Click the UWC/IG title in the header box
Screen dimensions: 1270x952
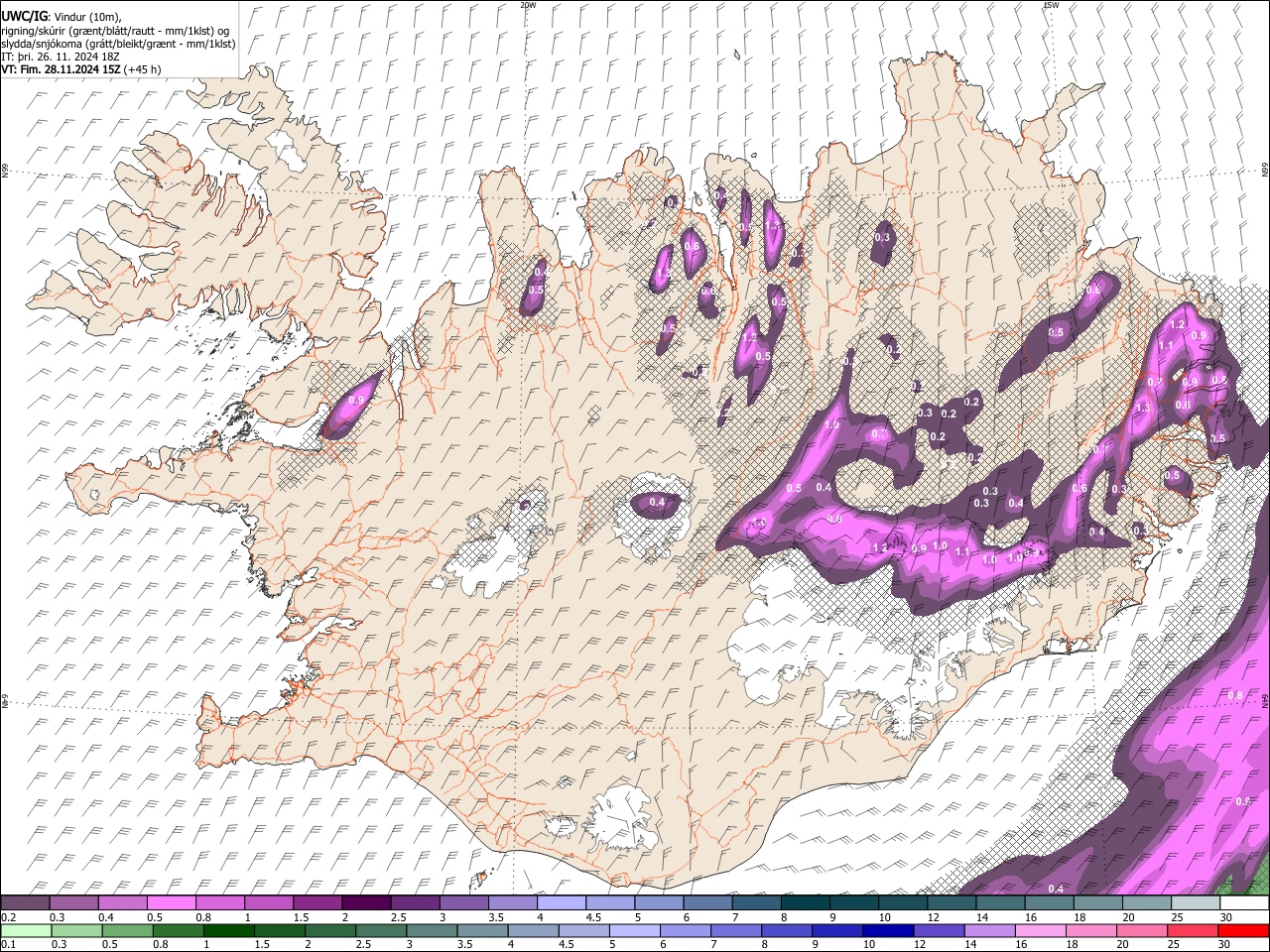(x=24, y=16)
